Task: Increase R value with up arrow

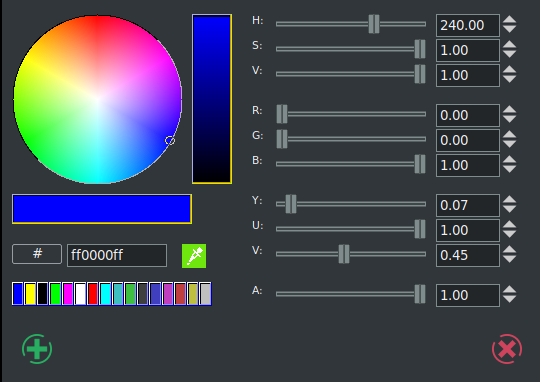Action: tap(509, 110)
